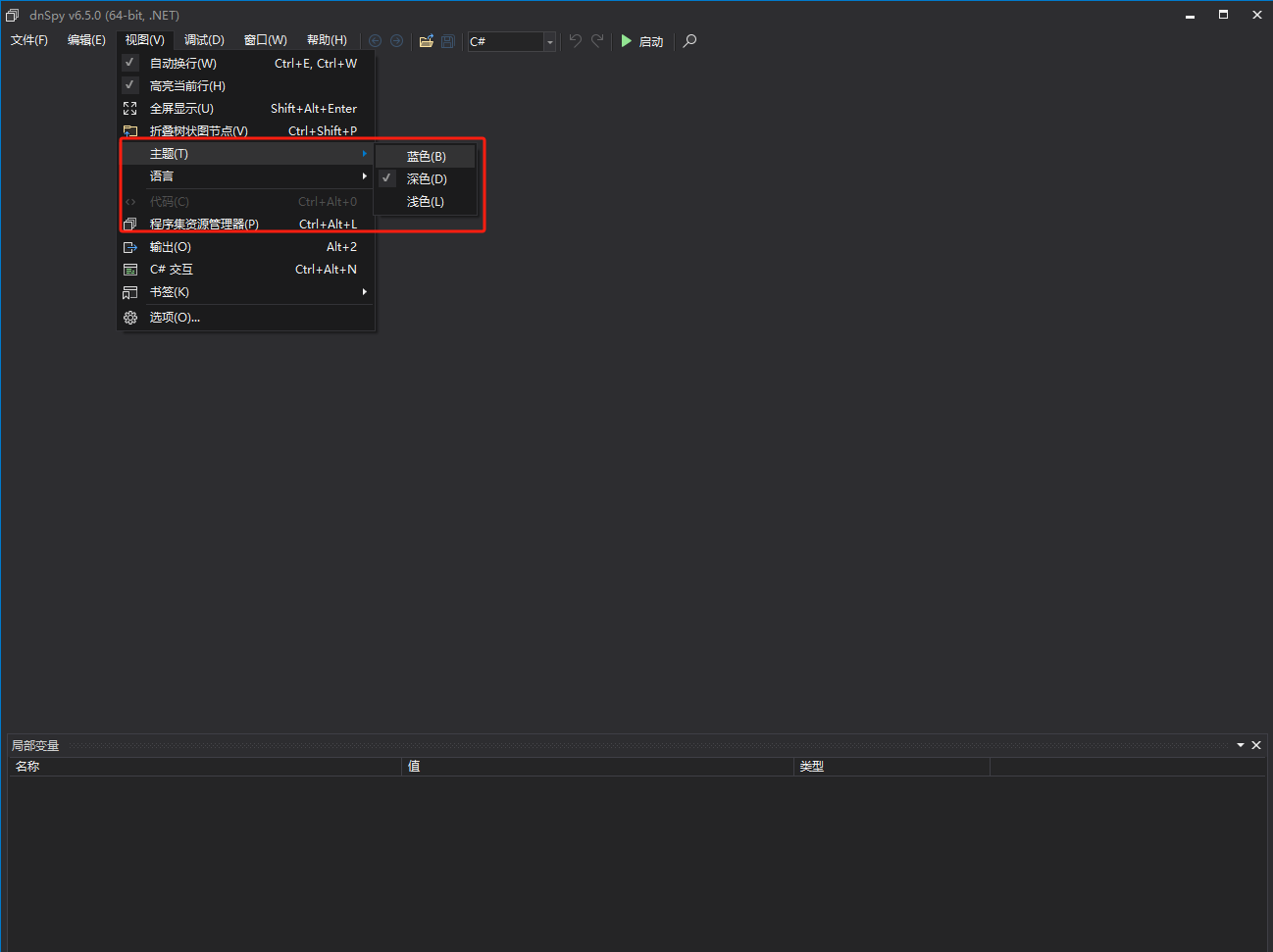Click the save all disk icon
This screenshot has height=952, width=1273.
448,41
